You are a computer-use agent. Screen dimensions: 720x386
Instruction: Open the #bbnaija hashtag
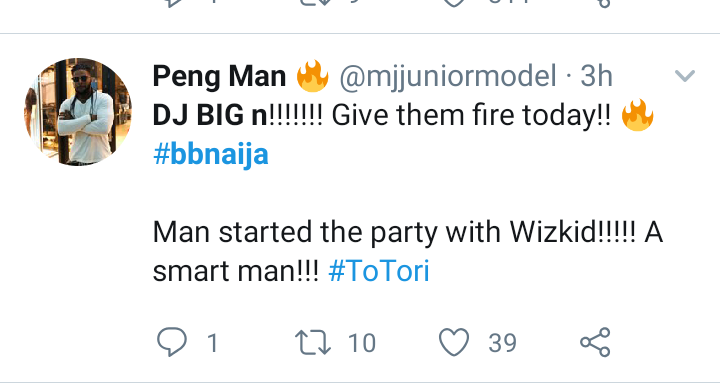211,155
